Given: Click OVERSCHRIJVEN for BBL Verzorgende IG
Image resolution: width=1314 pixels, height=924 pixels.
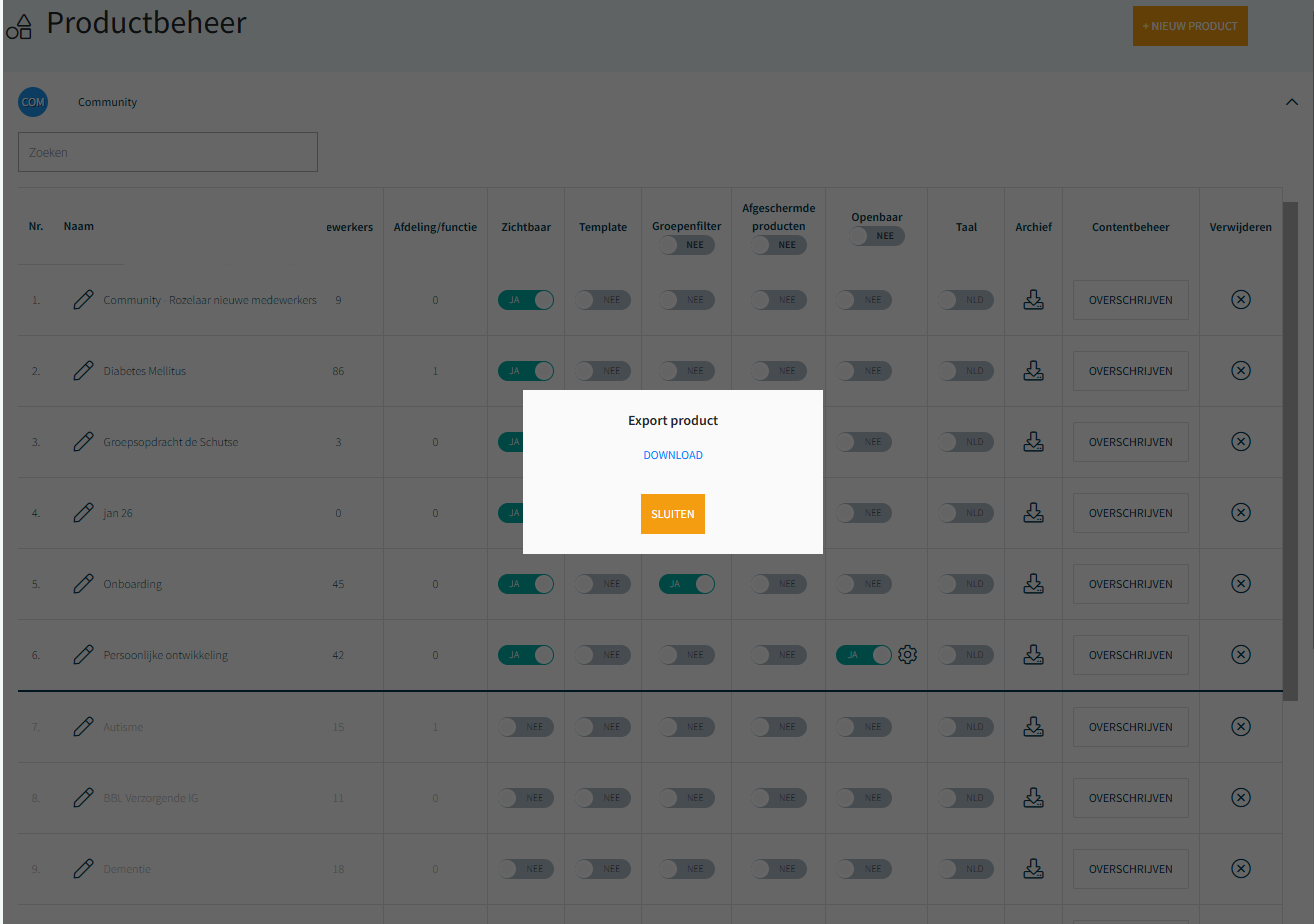Looking at the screenshot, I should tap(1130, 798).
